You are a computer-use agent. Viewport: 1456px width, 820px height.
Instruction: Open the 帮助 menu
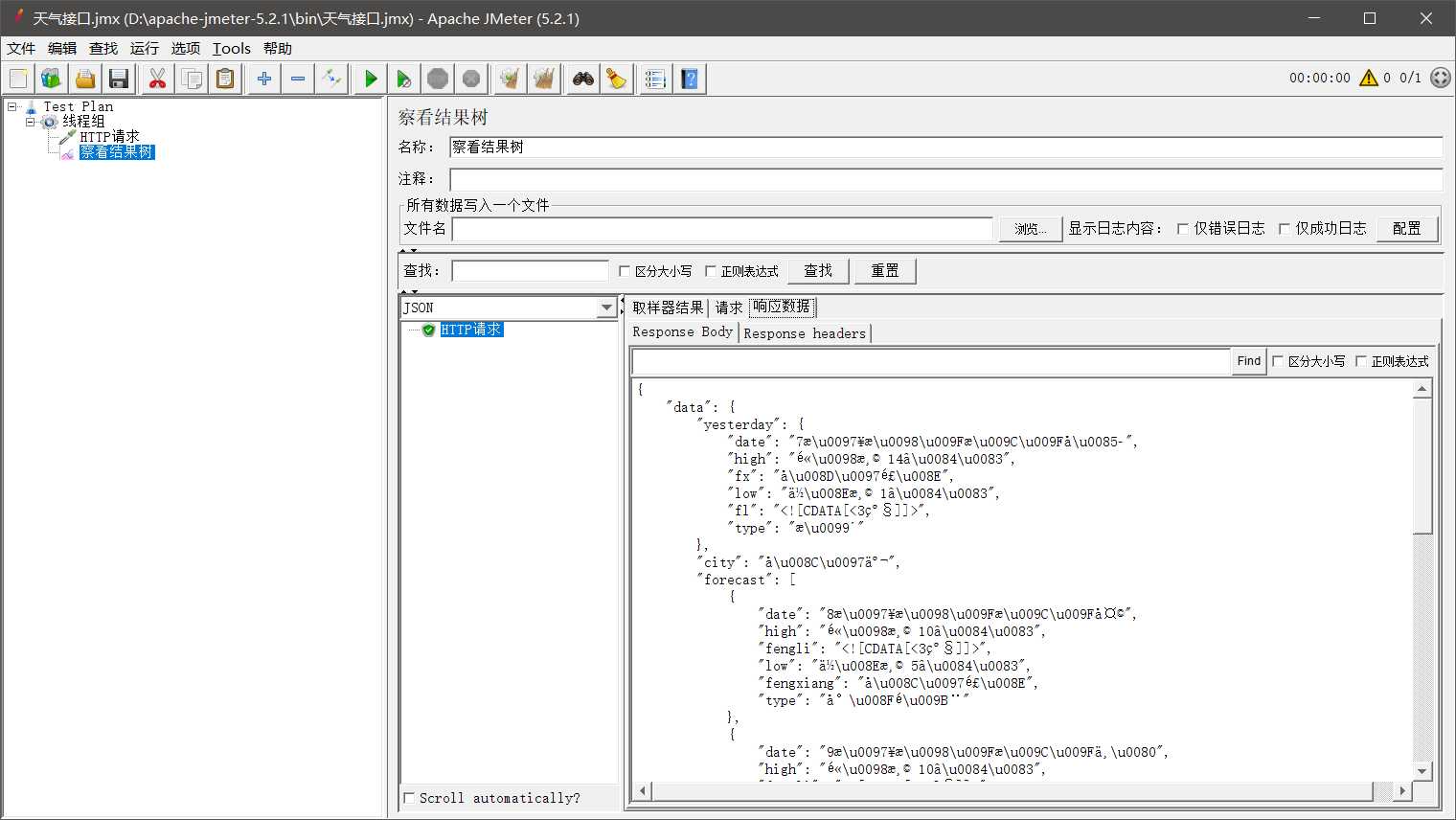(278, 48)
